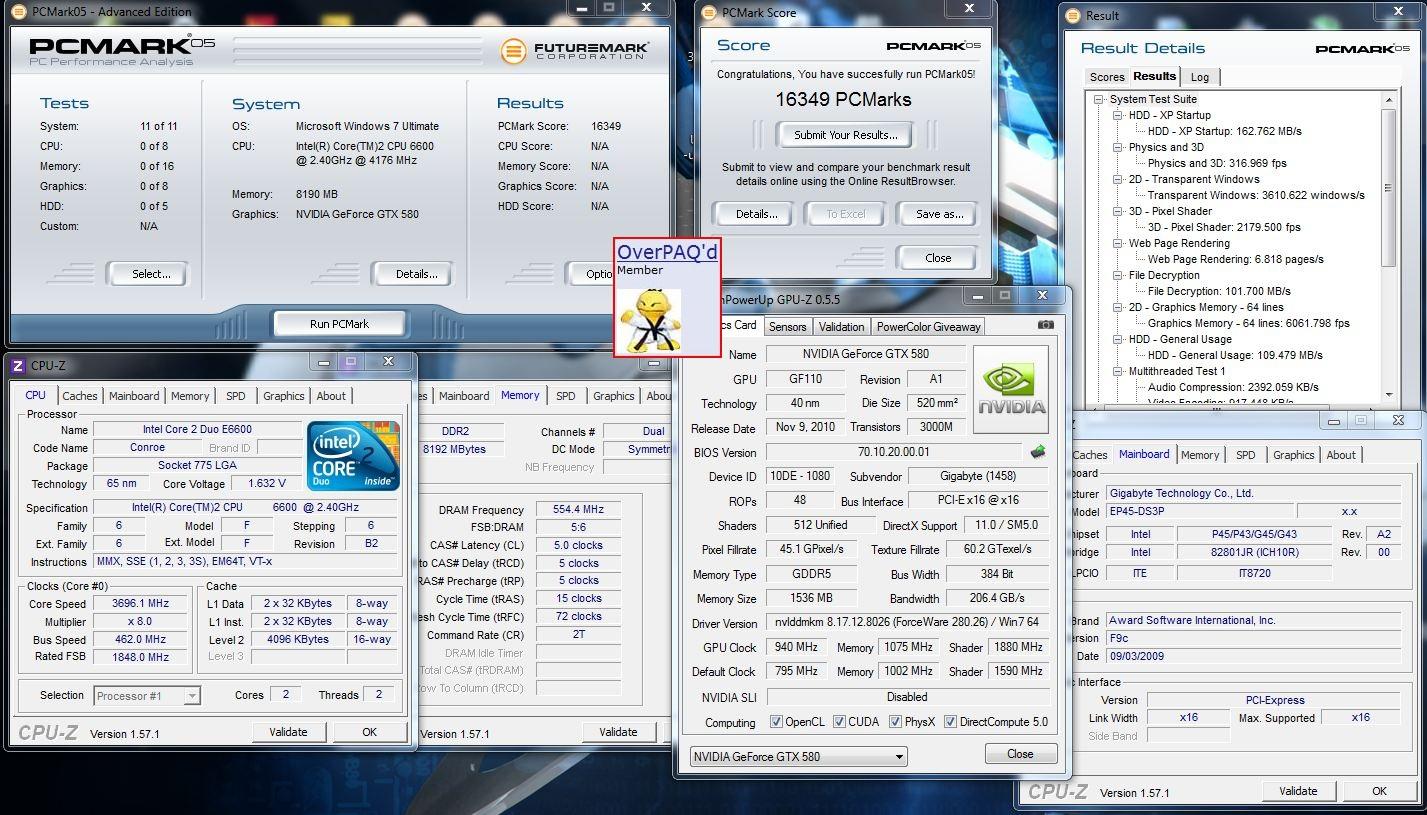Click the Intel Core 2 Duo logo
The image size is (1427, 815).
(353, 456)
